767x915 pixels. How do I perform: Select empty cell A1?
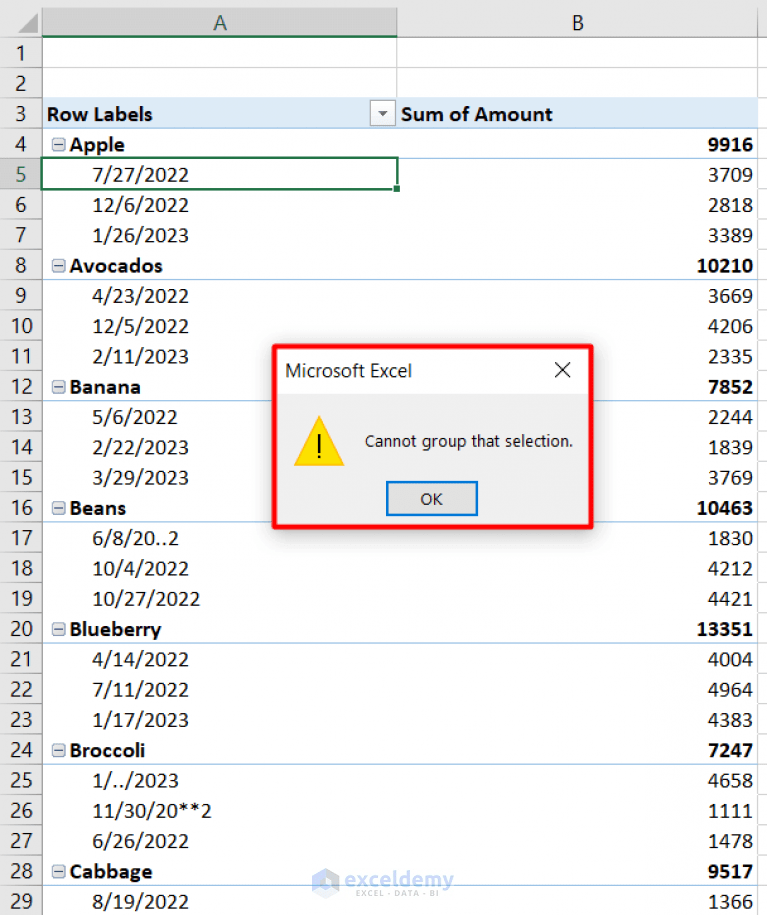(x=219, y=53)
